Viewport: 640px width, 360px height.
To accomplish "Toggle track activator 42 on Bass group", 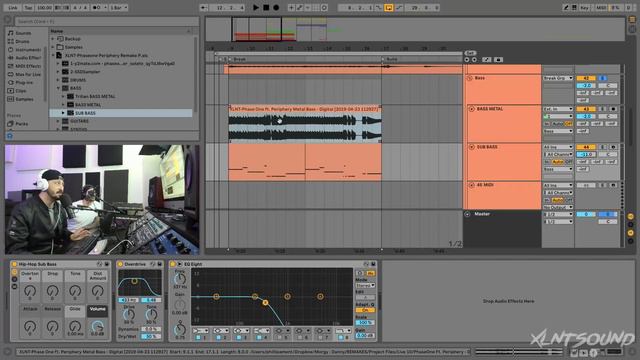I will pyautogui.click(x=586, y=78).
